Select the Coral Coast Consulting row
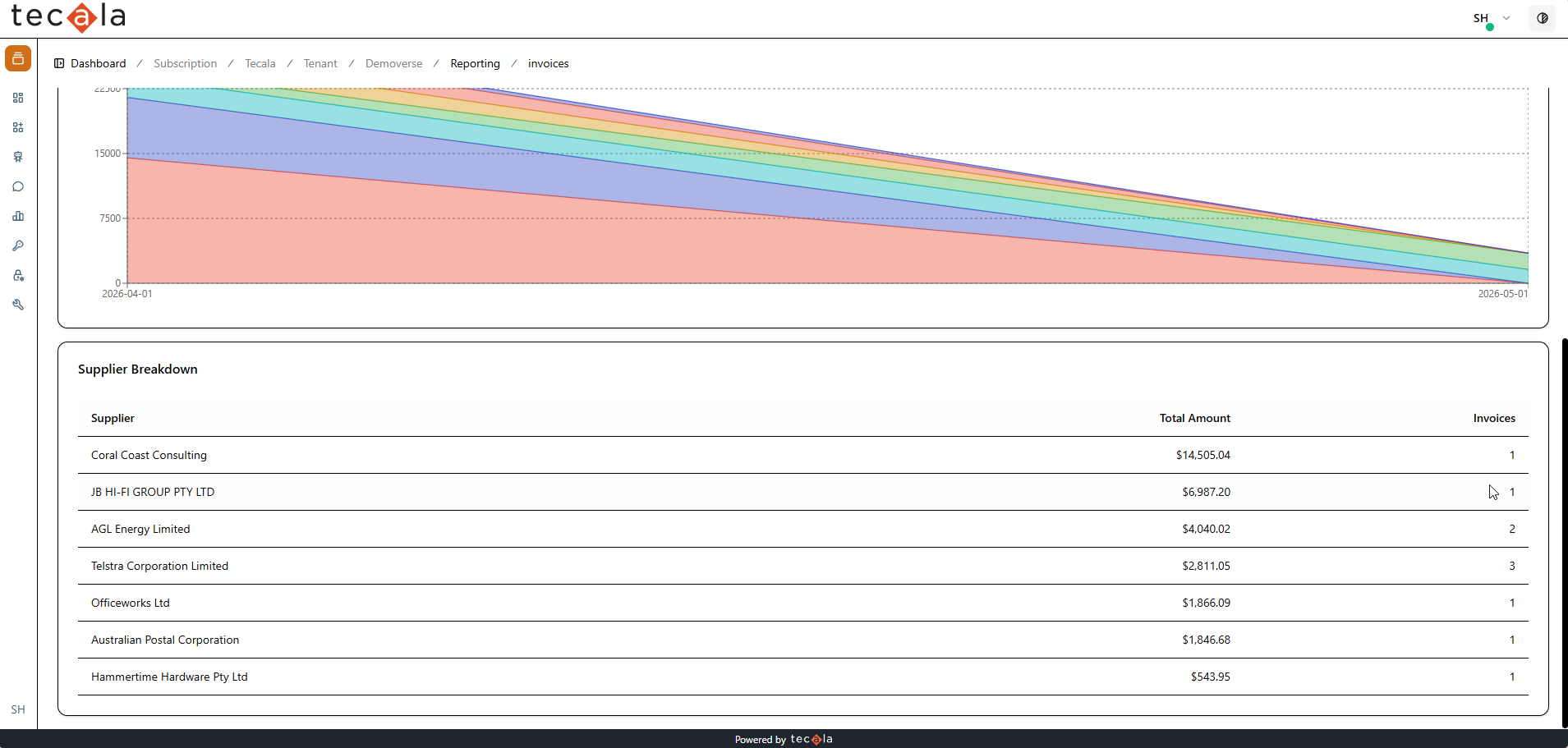 click(803, 455)
